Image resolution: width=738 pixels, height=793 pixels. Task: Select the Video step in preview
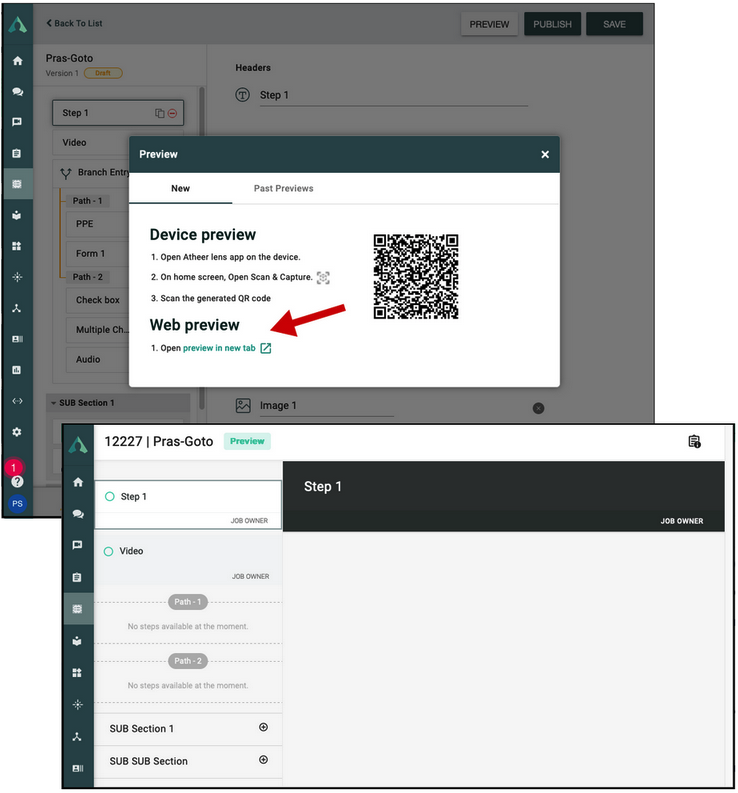188,558
